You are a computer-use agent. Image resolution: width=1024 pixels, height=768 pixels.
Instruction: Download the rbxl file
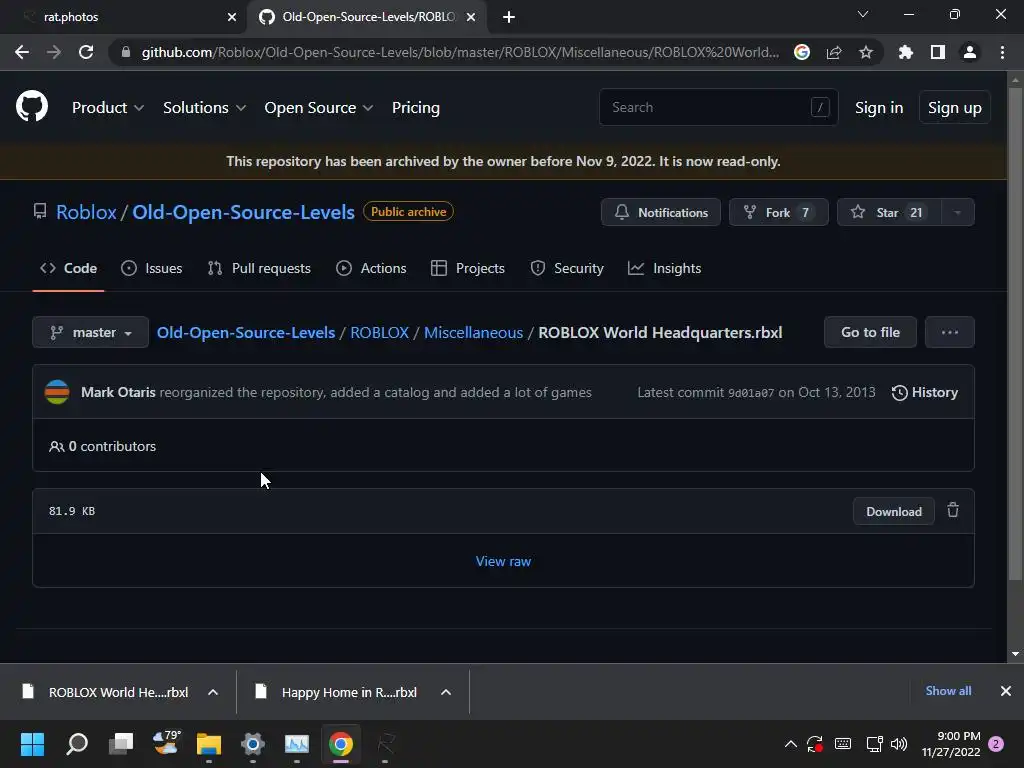893,511
